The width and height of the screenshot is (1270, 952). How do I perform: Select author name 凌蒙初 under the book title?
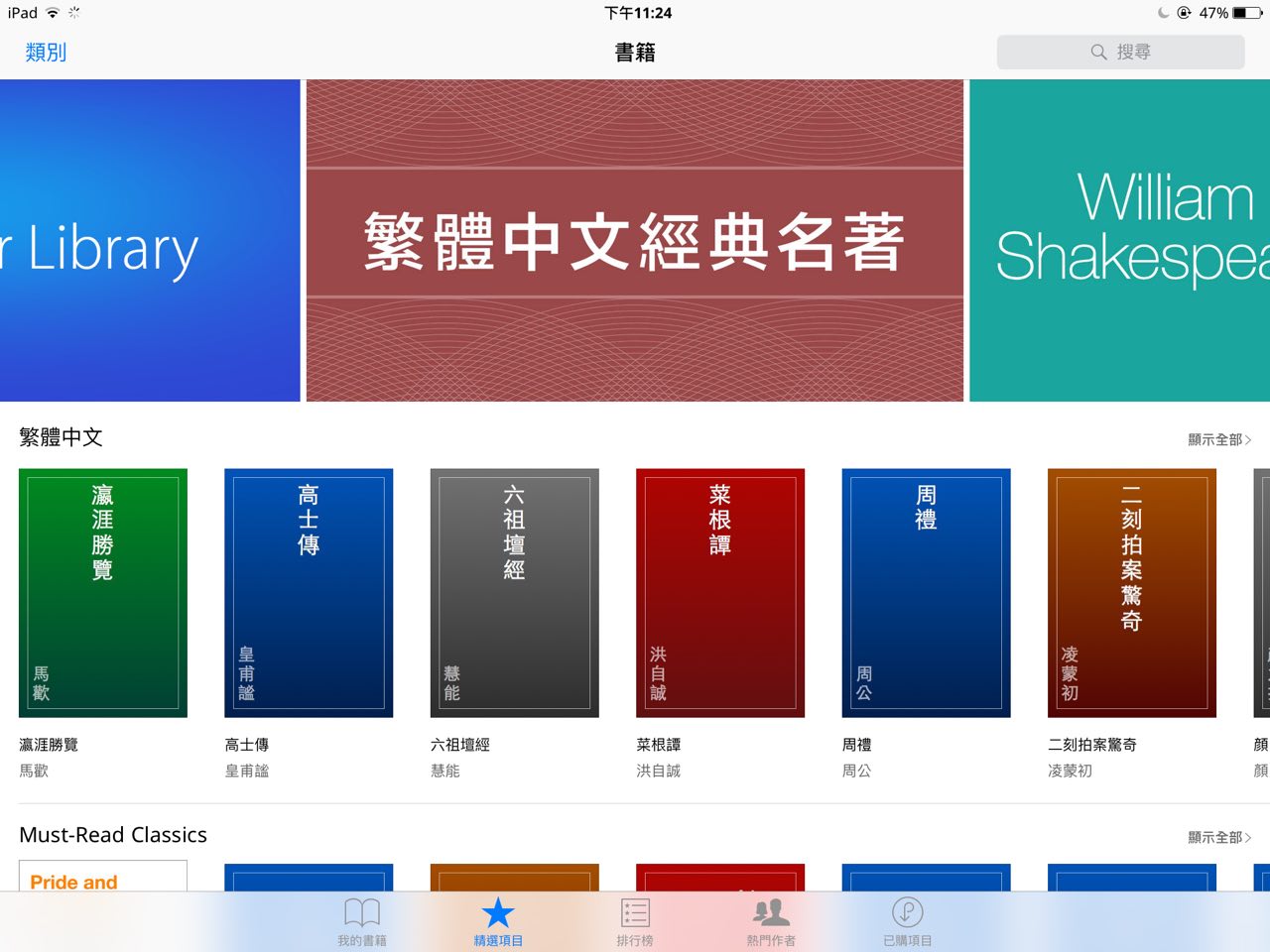click(x=1071, y=771)
